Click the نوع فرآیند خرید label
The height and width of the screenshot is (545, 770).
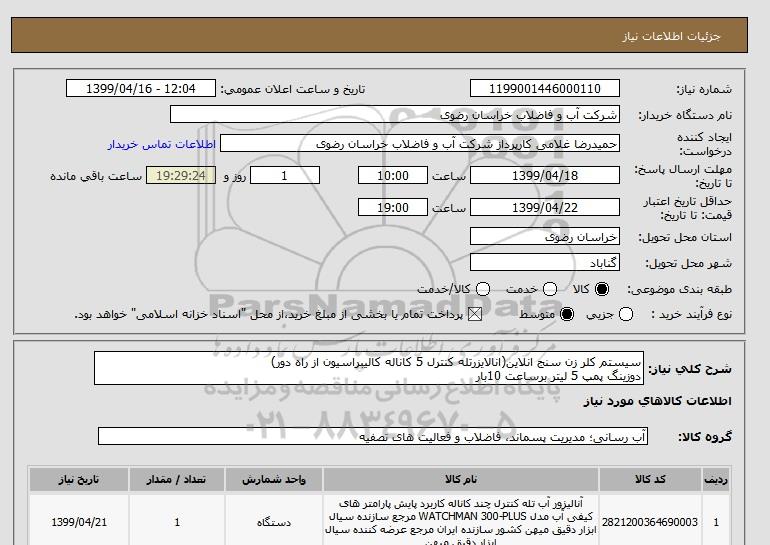691,314
